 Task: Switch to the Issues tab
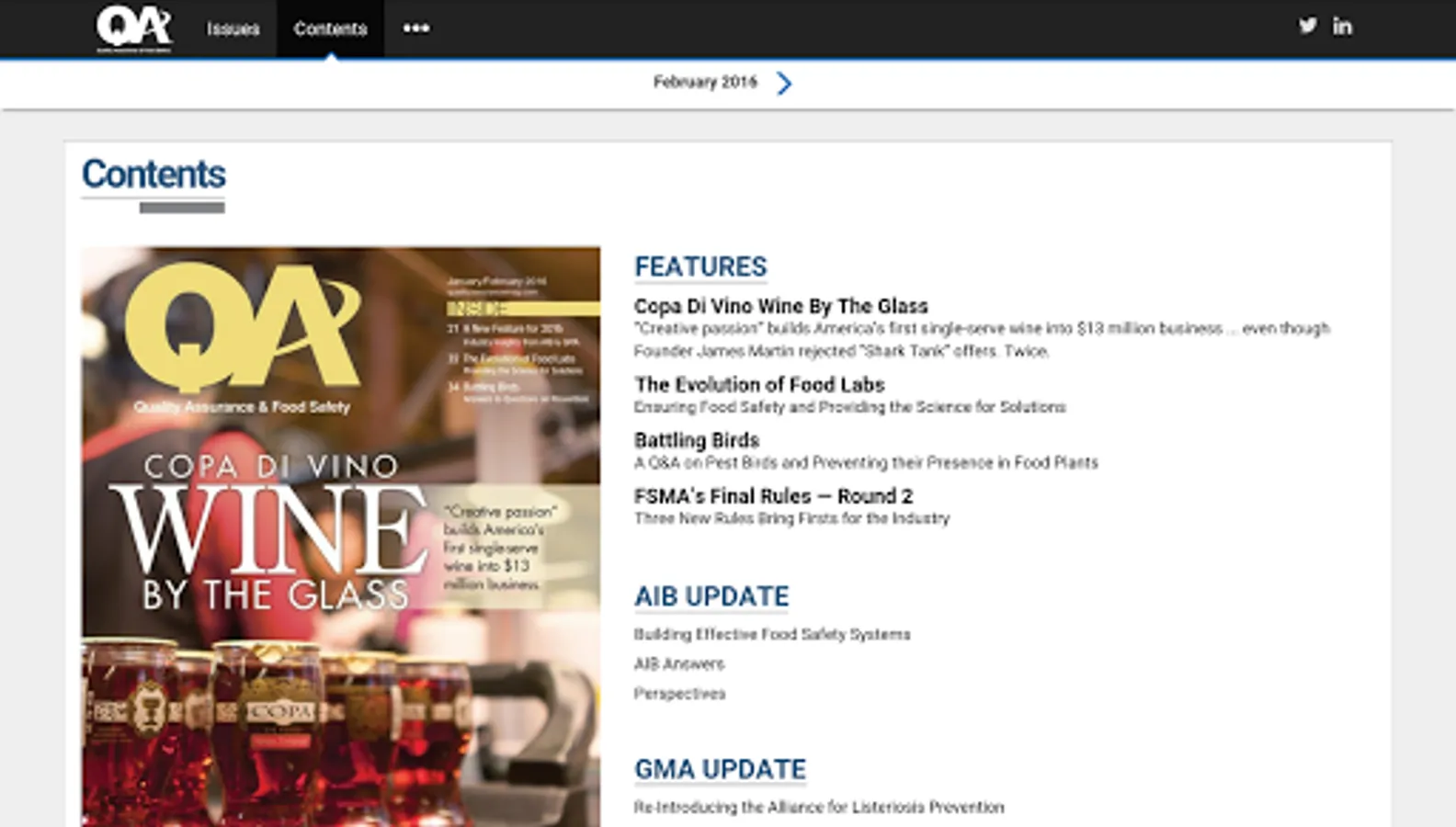pyautogui.click(x=233, y=29)
